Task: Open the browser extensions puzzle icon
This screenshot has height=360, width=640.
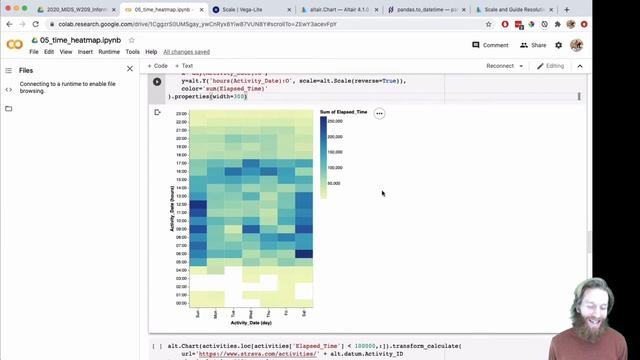Action: tap(558, 24)
